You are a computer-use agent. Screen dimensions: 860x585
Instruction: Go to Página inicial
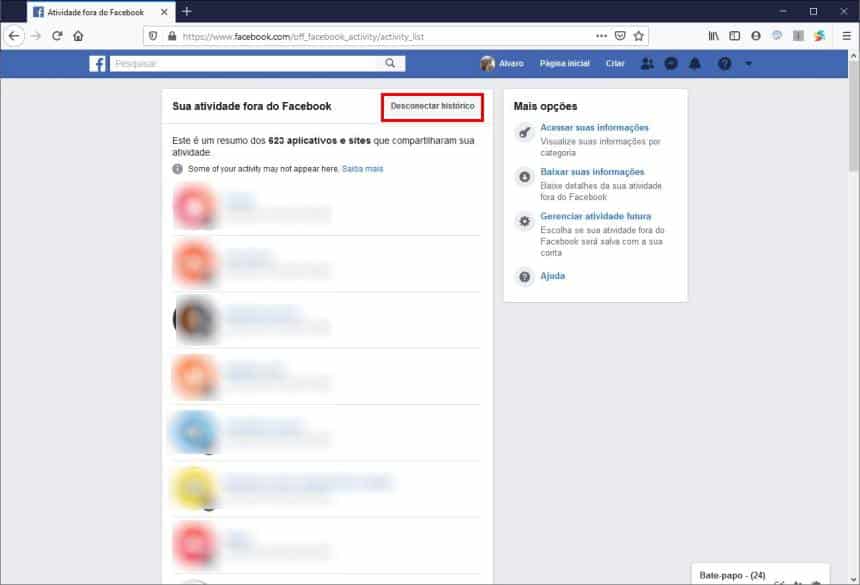click(564, 64)
